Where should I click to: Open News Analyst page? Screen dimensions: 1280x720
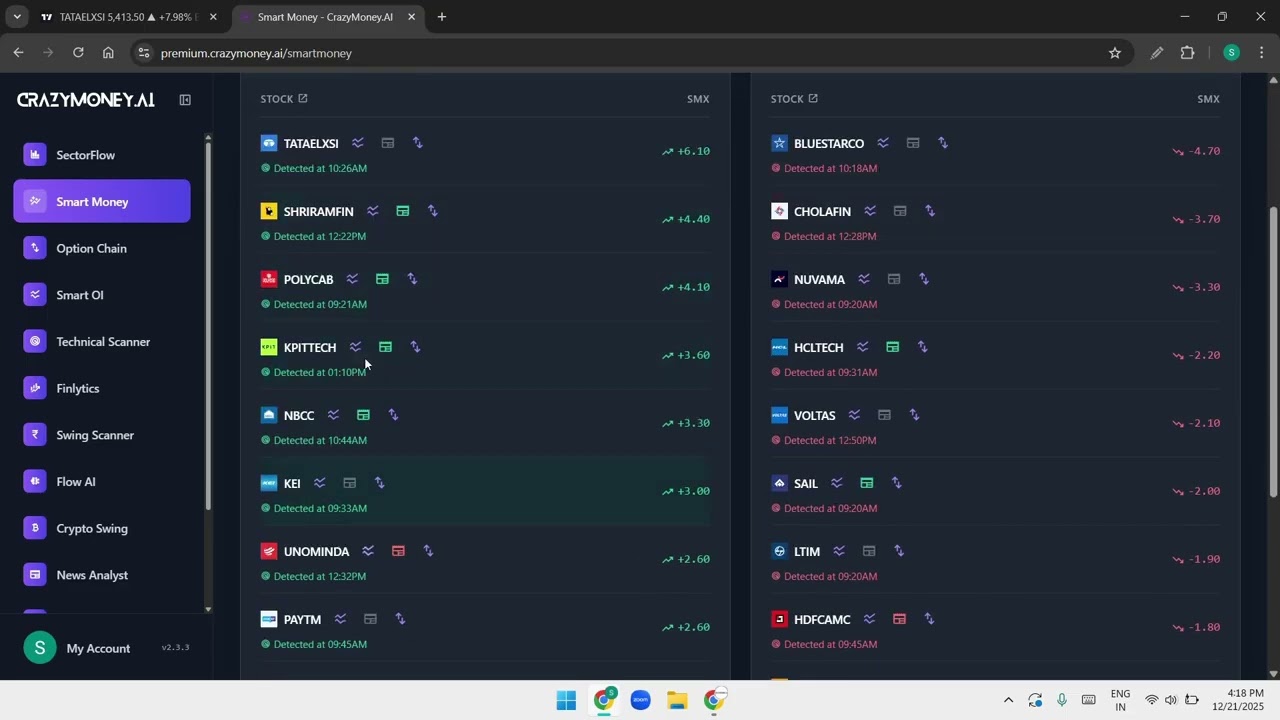pyautogui.click(x=101, y=575)
